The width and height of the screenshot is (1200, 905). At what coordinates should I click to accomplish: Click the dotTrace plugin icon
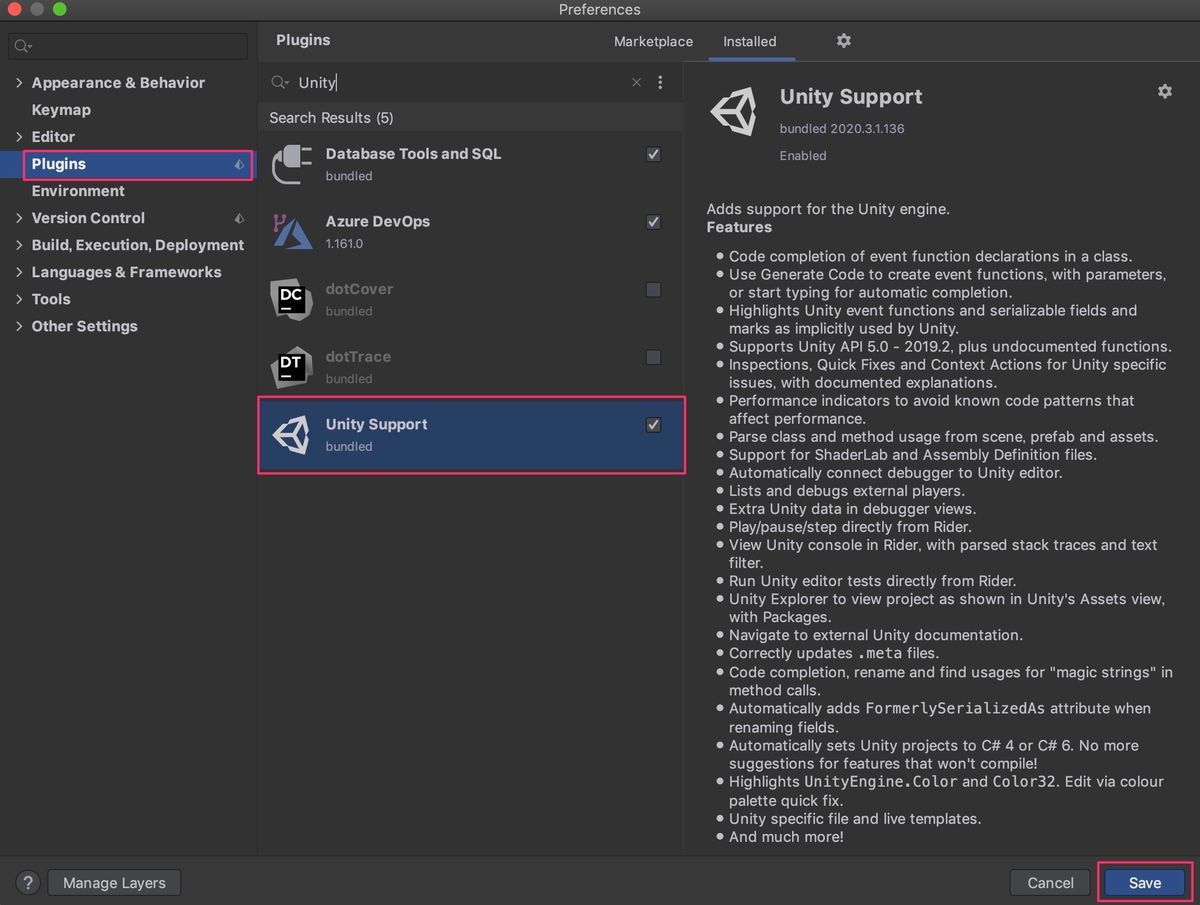pos(292,367)
